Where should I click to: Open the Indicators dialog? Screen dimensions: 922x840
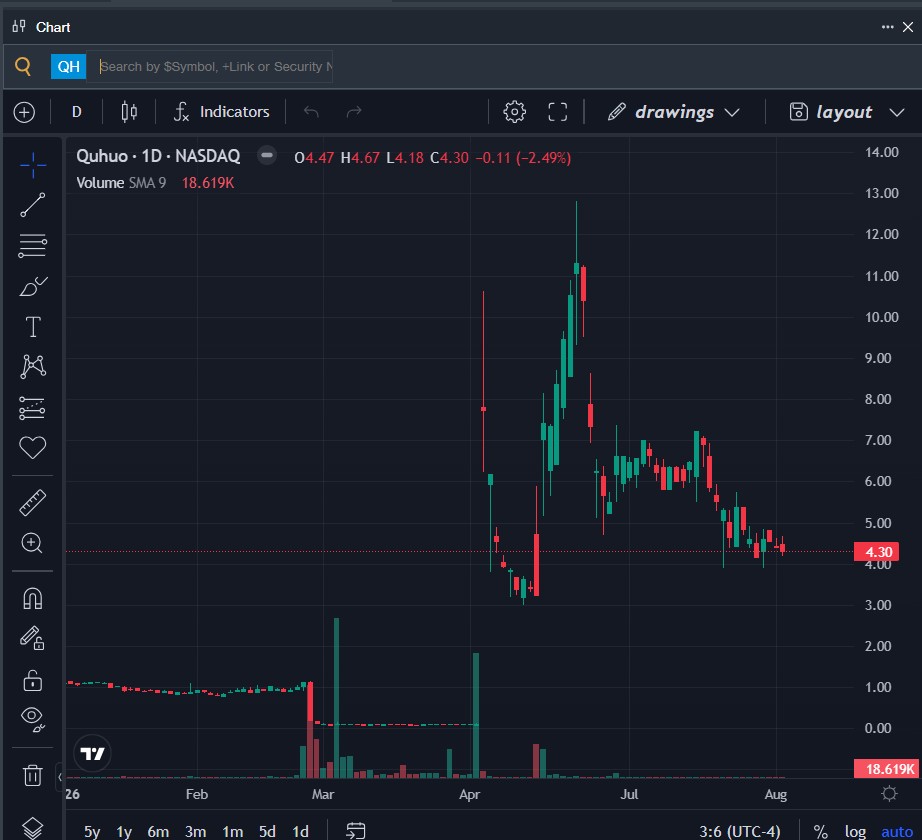coord(222,112)
